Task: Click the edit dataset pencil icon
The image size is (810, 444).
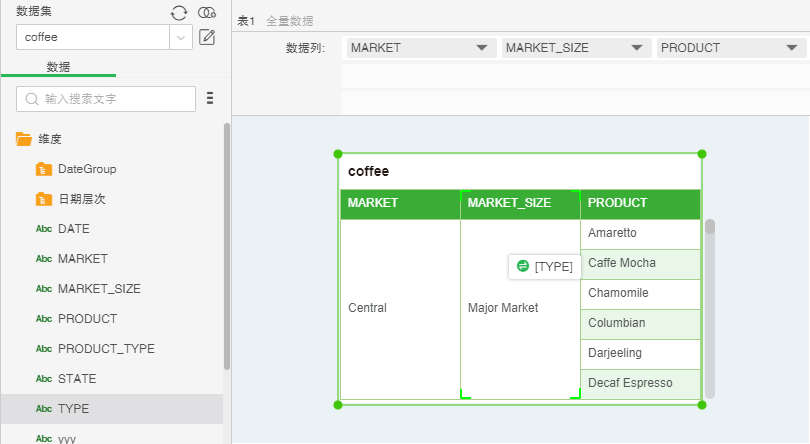Action: (207, 37)
